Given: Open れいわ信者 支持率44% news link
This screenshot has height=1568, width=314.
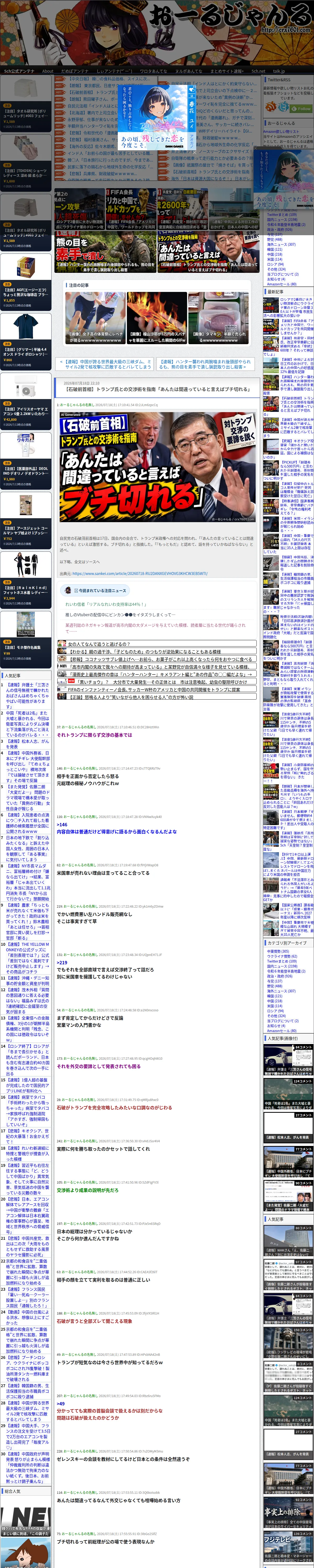Looking at the screenshot, I should pyautogui.click(x=105, y=604).
